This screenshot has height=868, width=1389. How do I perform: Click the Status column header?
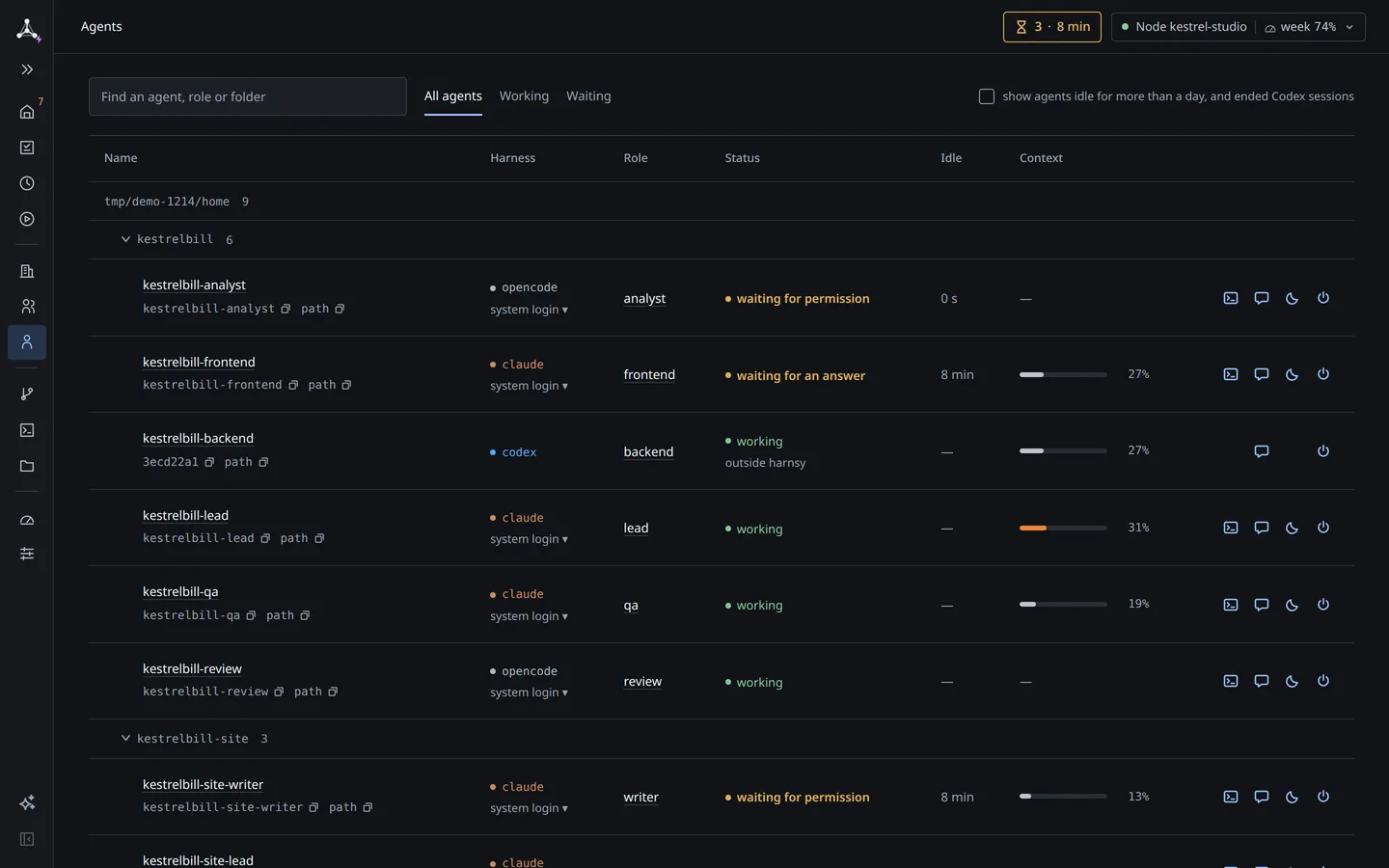pos(742,158)
